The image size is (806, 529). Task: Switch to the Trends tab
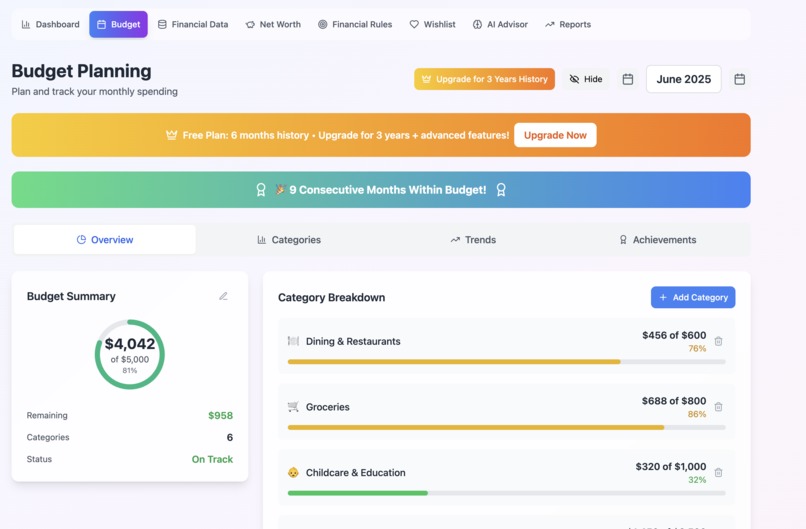[473, 240]
